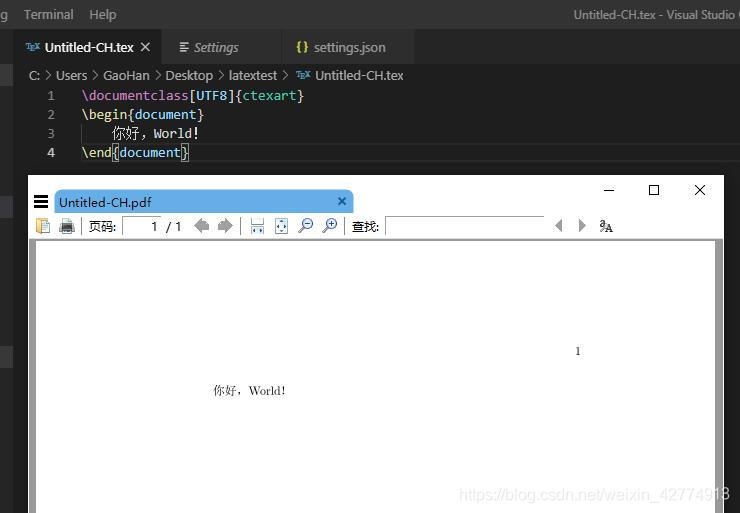
Task: Click the fit page icon
Action: point(281,227)
